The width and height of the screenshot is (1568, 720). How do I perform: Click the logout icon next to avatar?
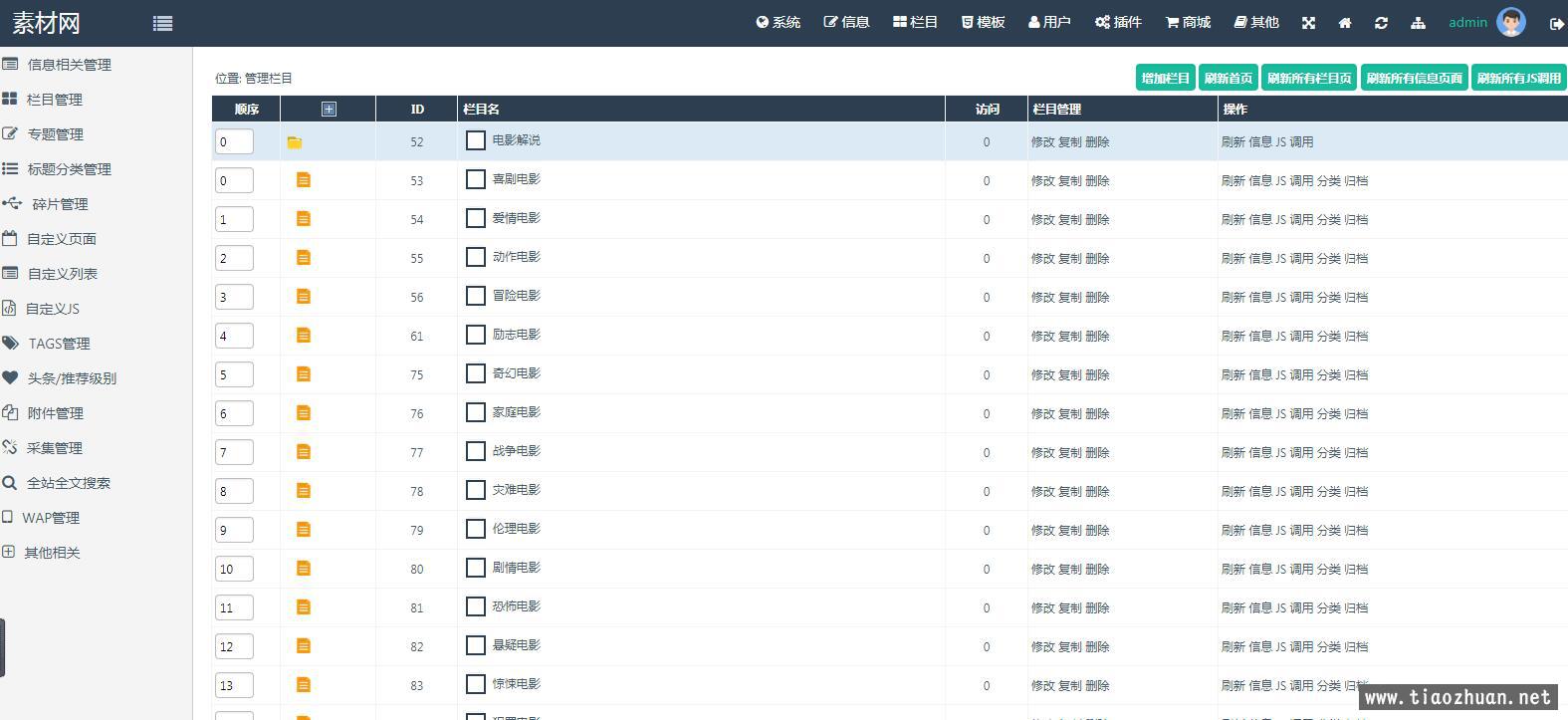pos(1556,24)
